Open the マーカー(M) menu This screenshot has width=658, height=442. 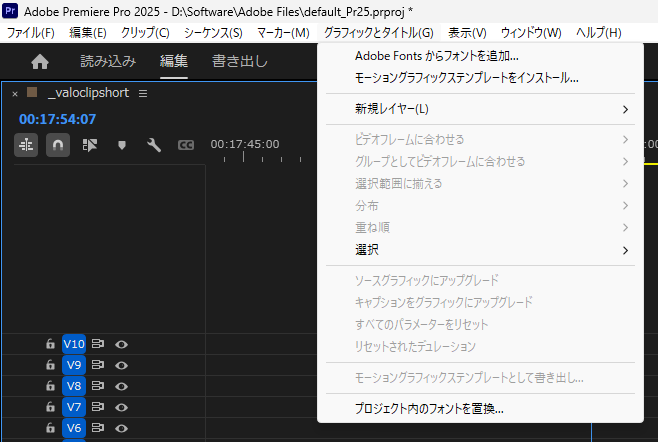click(283, 33)
